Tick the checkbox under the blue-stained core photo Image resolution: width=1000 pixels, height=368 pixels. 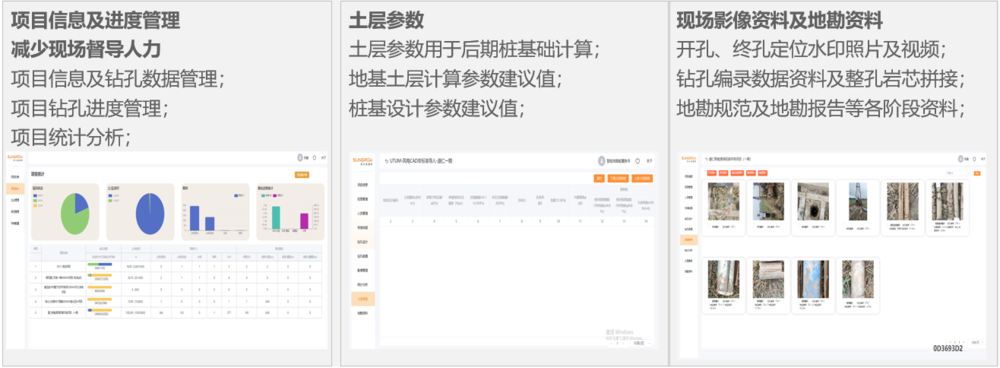tap(799, 301)
